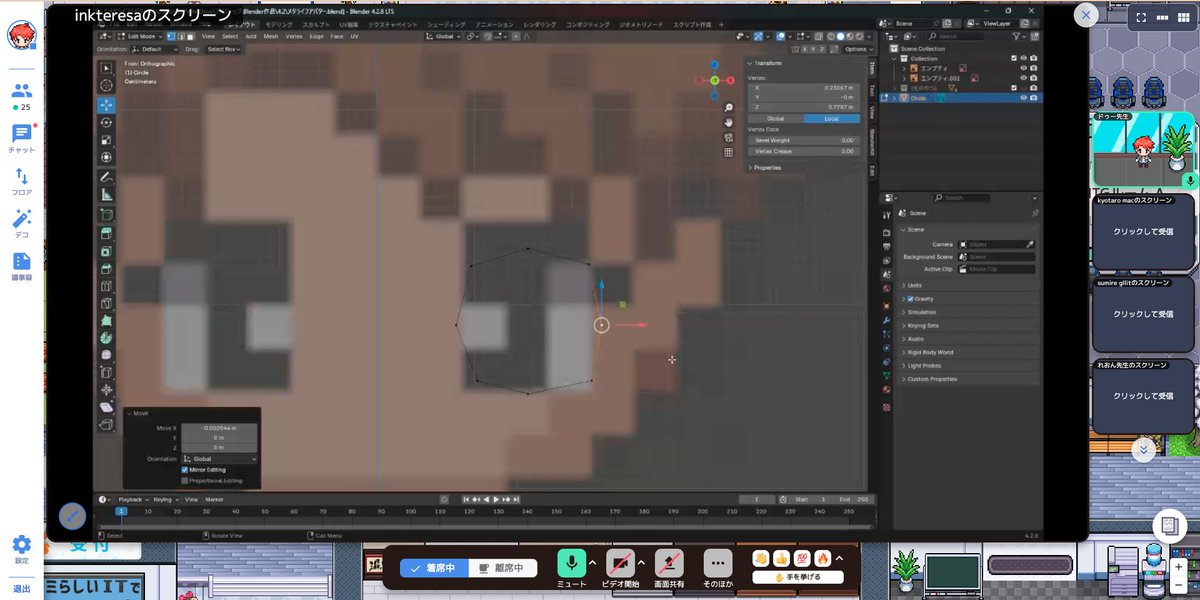Image resolution: width=1200 pixels, height=600 pixels.
Task: Select the Annotate tool icon
Action: point(106,178)
